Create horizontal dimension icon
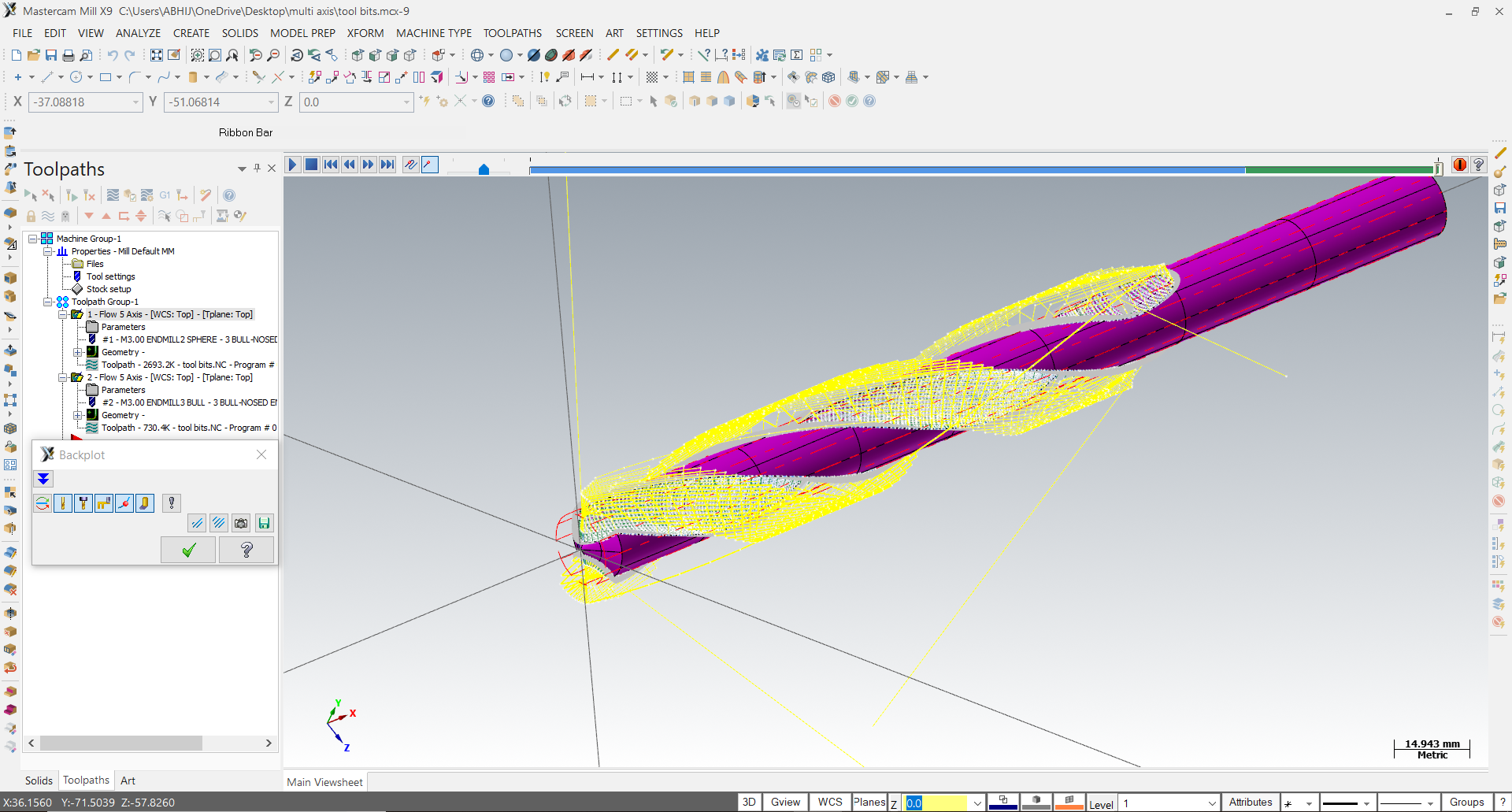Viewport: 1512px width, 812px height. pos(587,77)
